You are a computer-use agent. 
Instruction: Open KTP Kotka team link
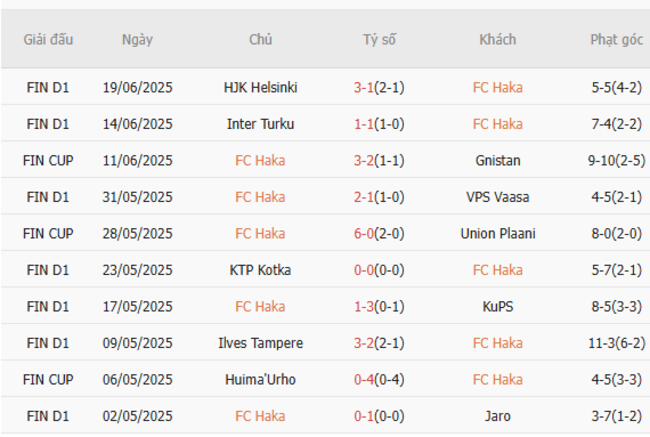[261, 270]
